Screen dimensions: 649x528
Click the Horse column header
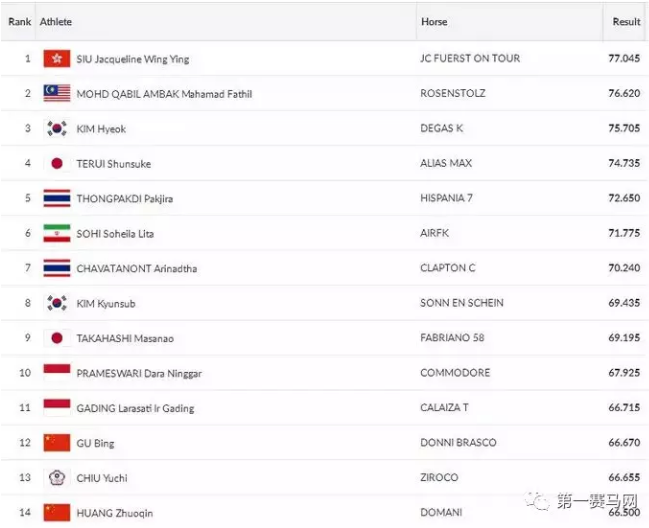pos(434,22)
